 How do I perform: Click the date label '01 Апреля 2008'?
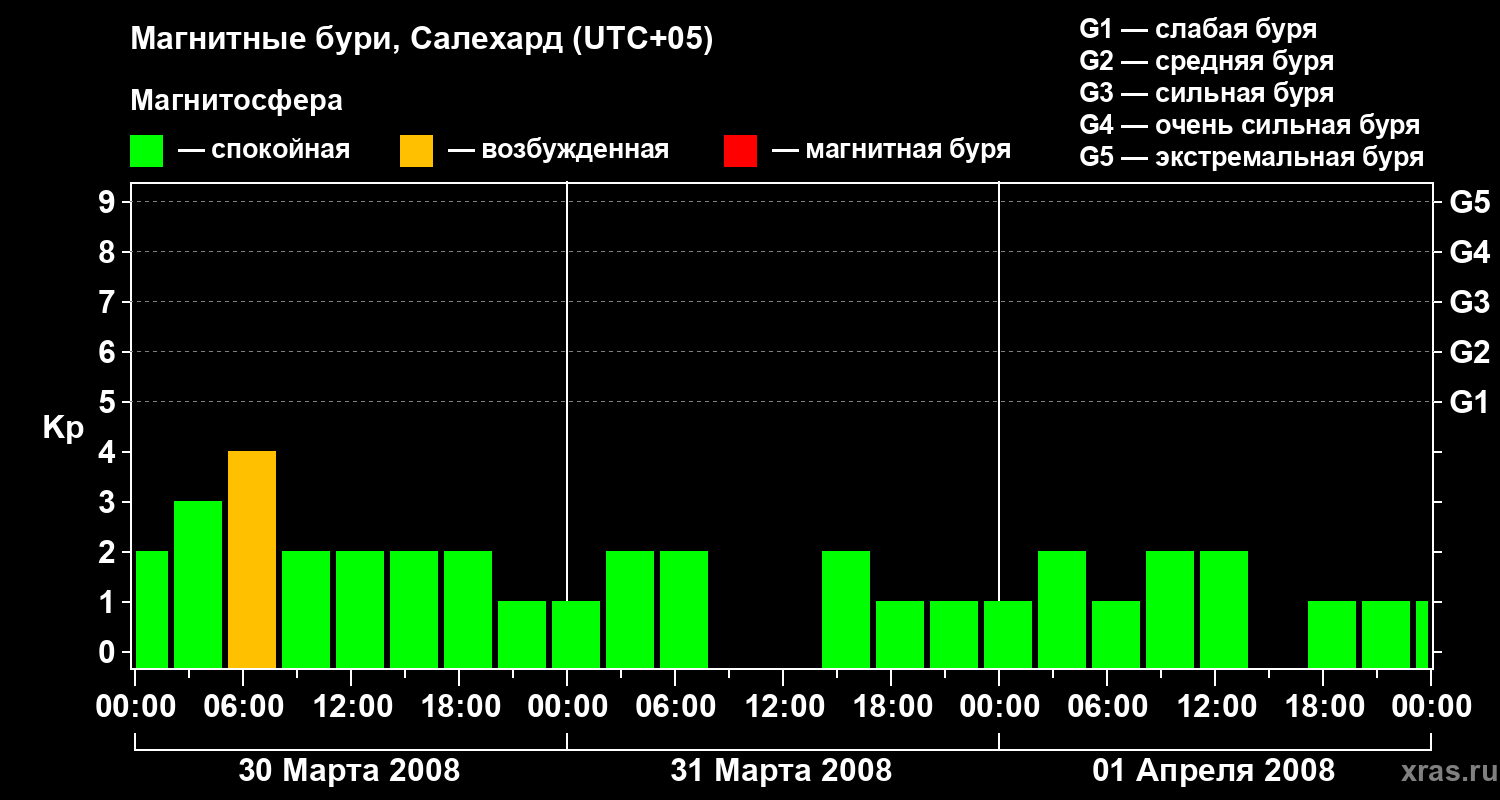coord(1213,770)
